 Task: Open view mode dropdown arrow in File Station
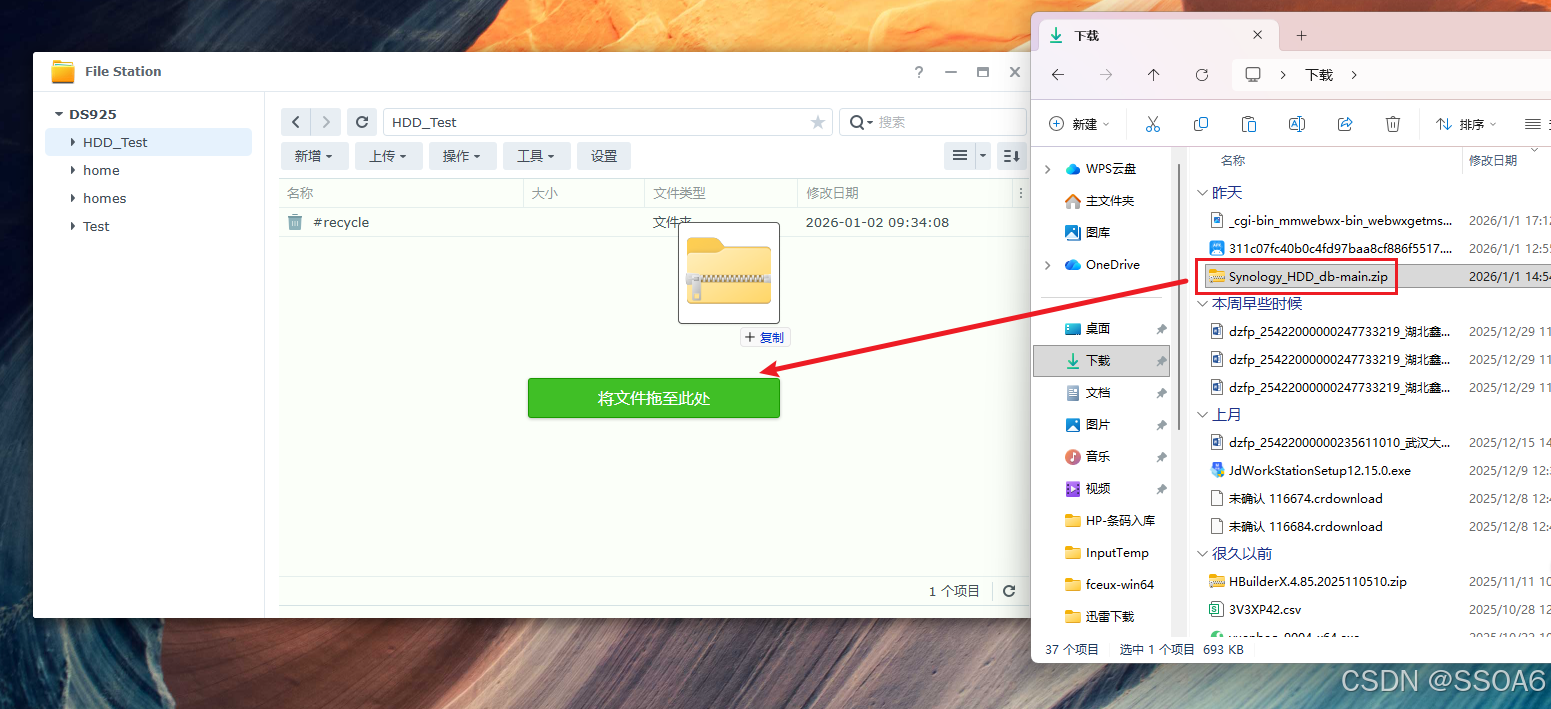coord(983,156)
